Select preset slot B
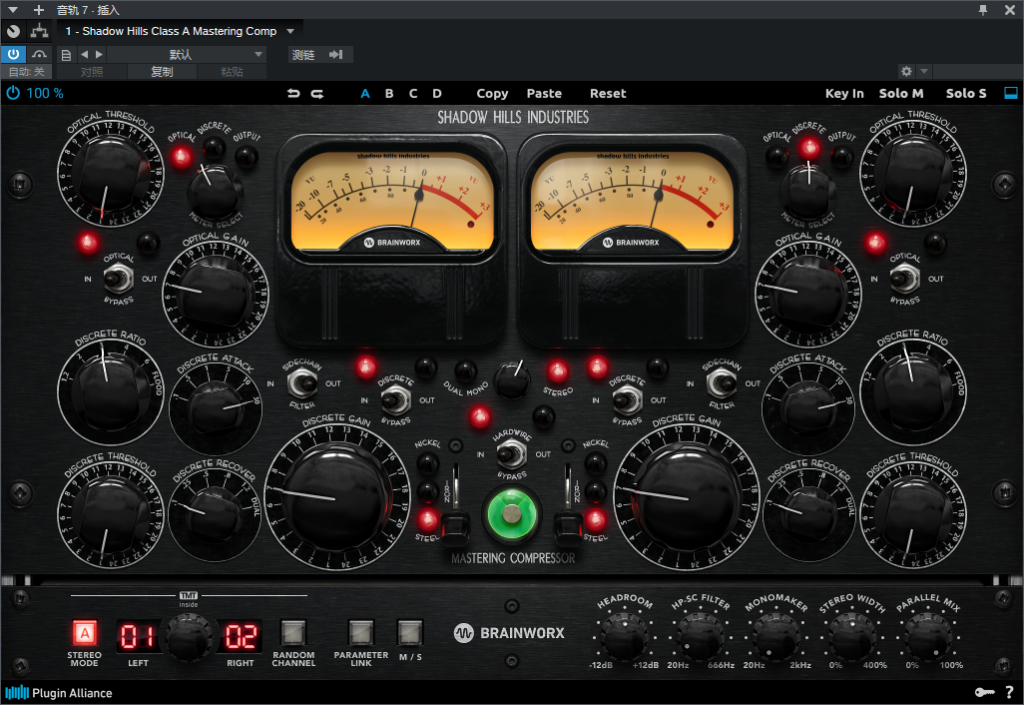Screen dimensions: 1024x705 [x=389, y=93]
